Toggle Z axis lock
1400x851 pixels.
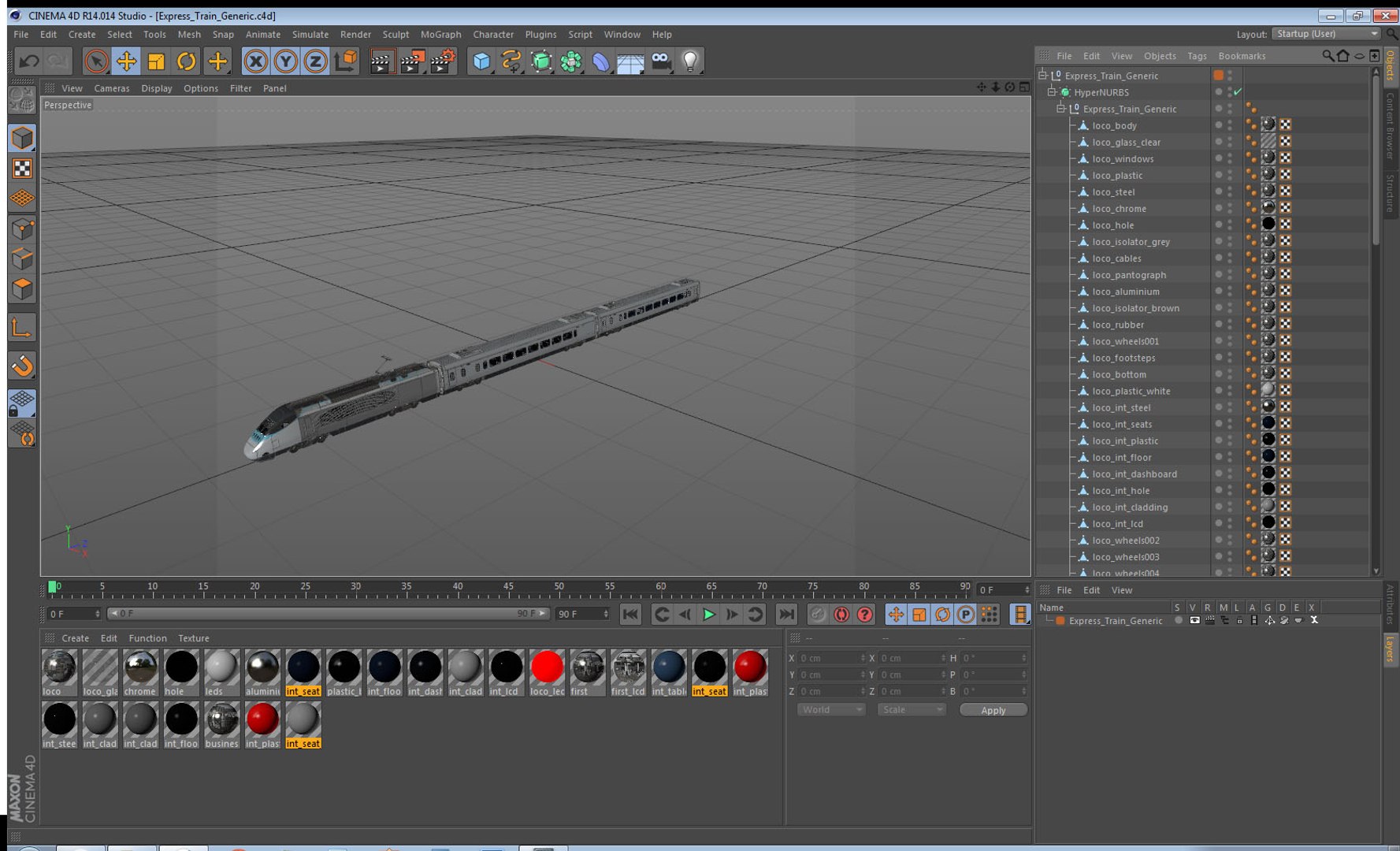[x=315, y=61]
